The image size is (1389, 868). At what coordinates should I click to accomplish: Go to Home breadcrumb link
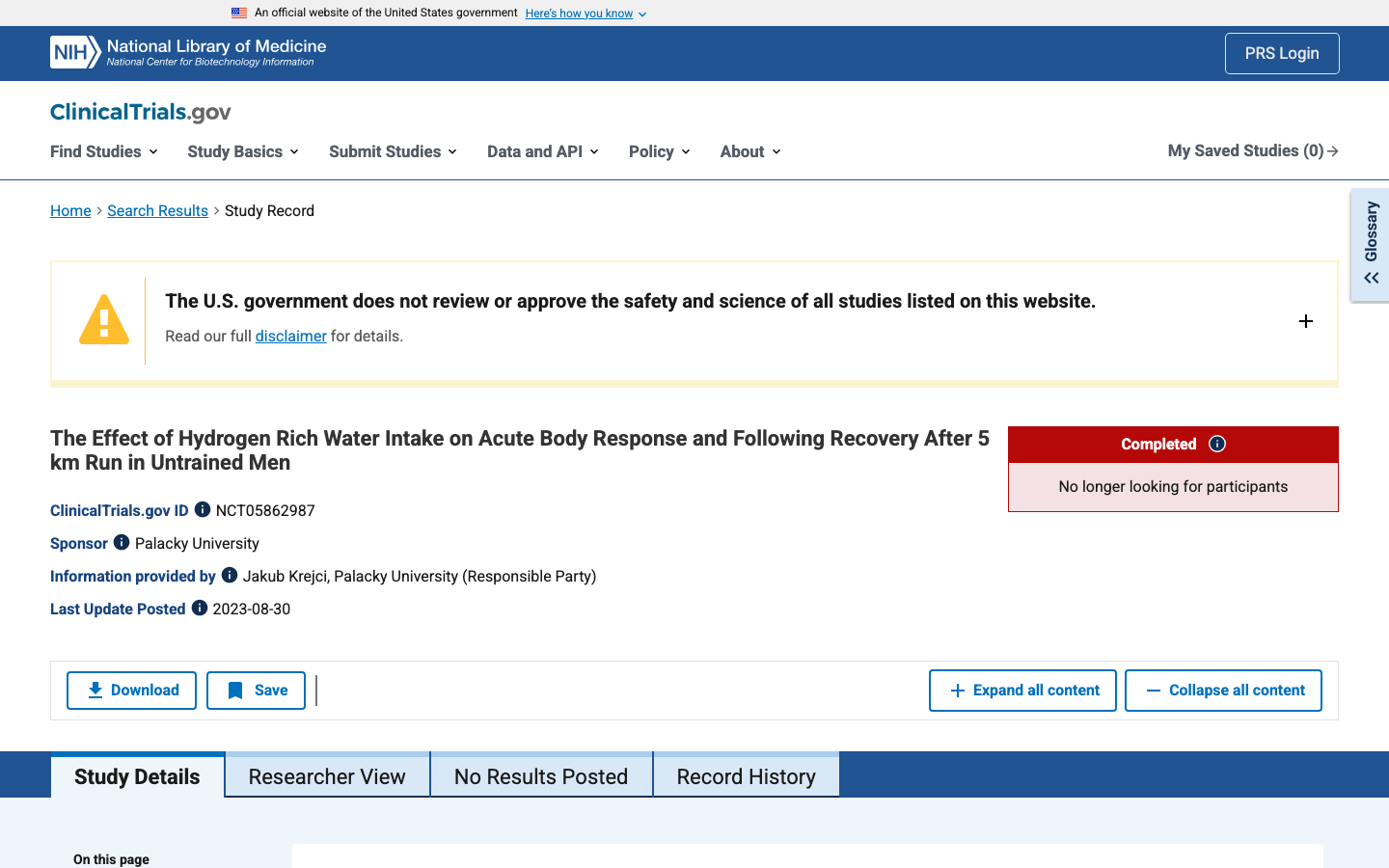pyautogui.click(x=70, y=210)
